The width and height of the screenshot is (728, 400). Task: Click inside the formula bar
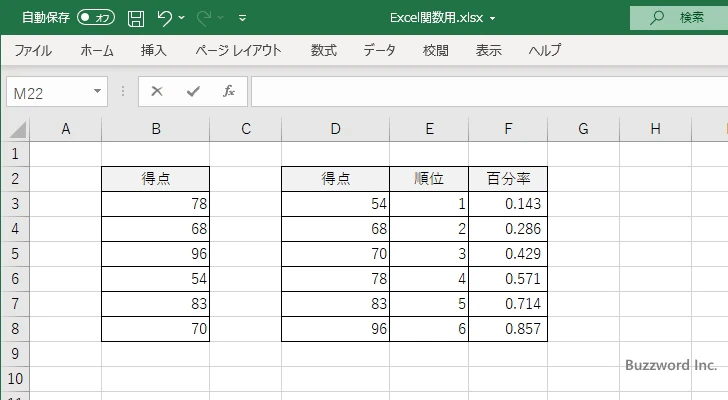[x=489, y=92]
